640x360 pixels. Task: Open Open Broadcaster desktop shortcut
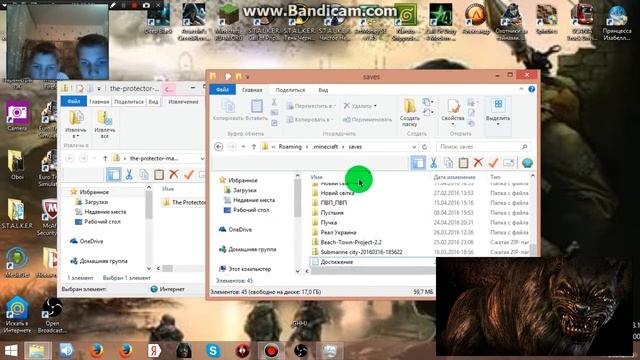[52, 315]
